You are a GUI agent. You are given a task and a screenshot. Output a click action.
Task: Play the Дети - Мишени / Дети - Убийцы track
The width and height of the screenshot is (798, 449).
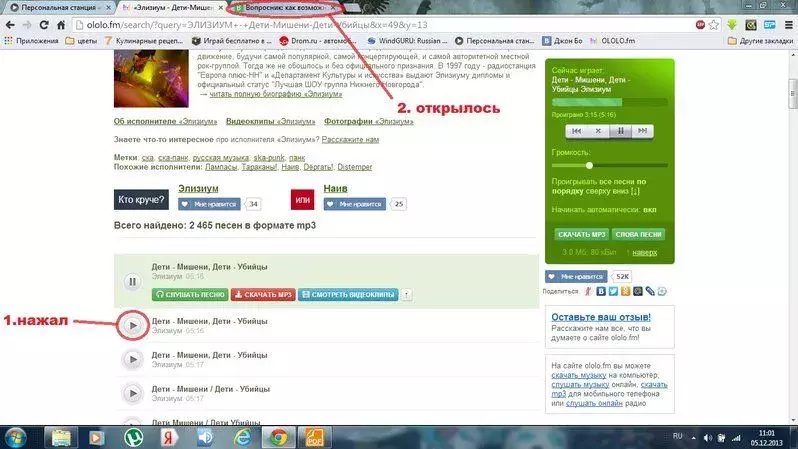(132, 393)
